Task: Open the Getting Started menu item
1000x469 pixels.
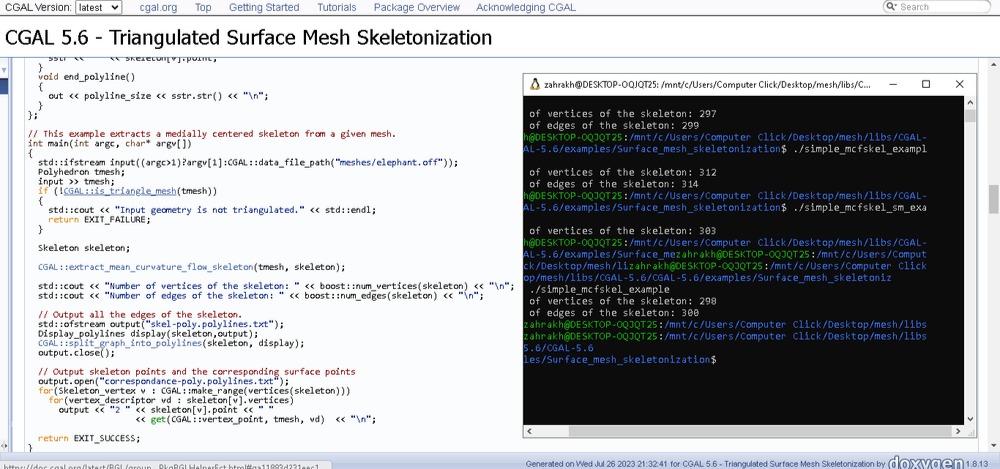Action: click(264, 8)
